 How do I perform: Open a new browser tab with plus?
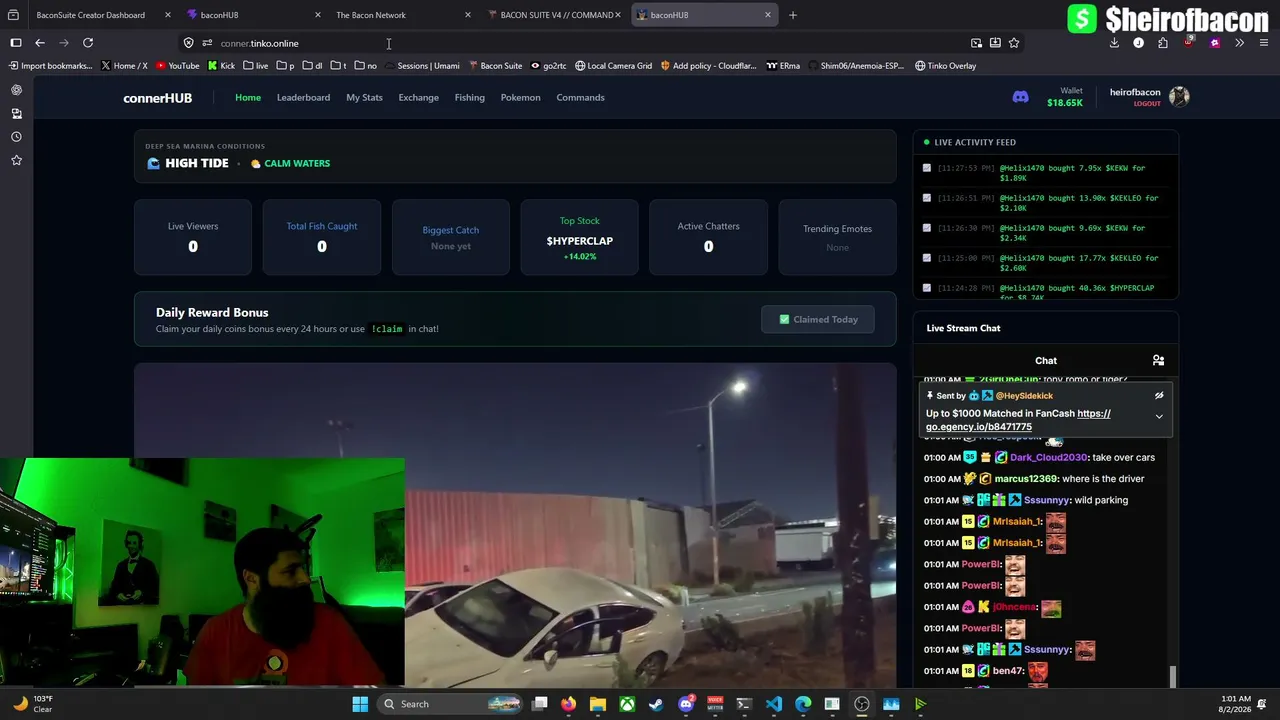[793, 15]
